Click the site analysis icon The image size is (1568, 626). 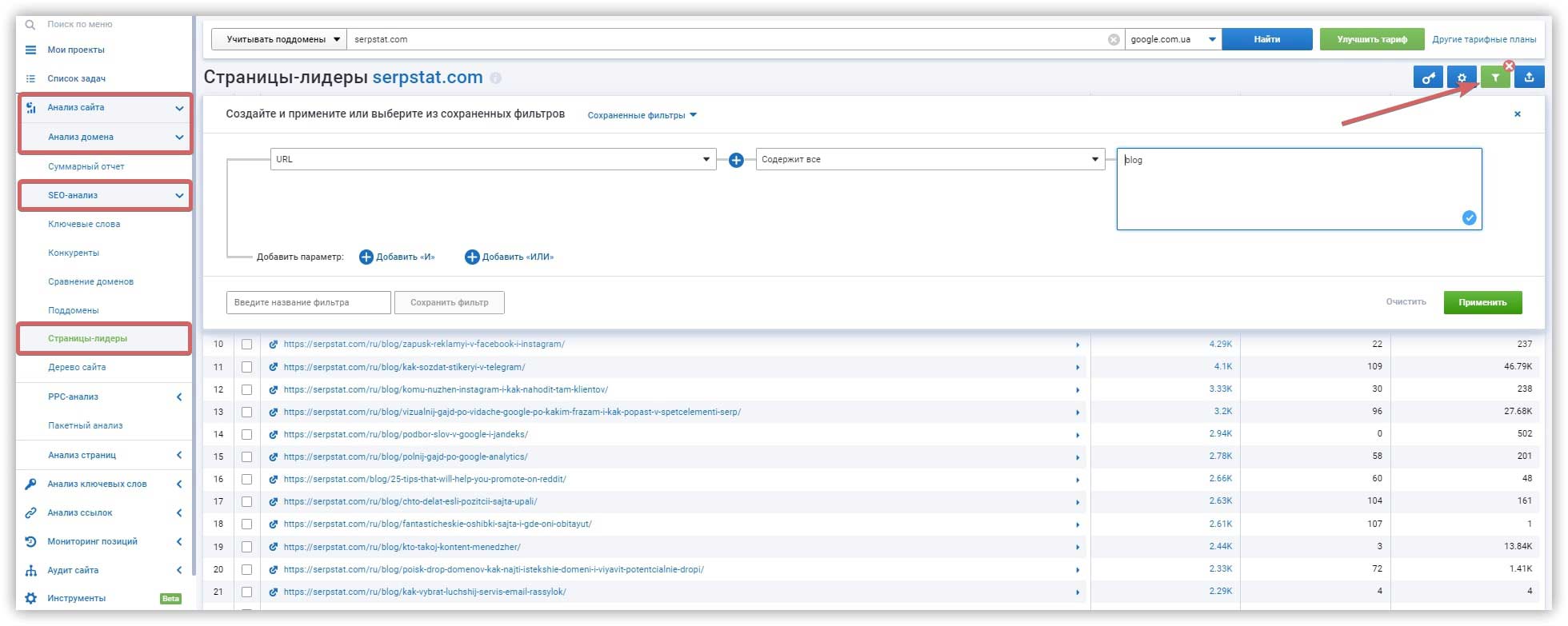pyautogui.click(x=30, y=107)
